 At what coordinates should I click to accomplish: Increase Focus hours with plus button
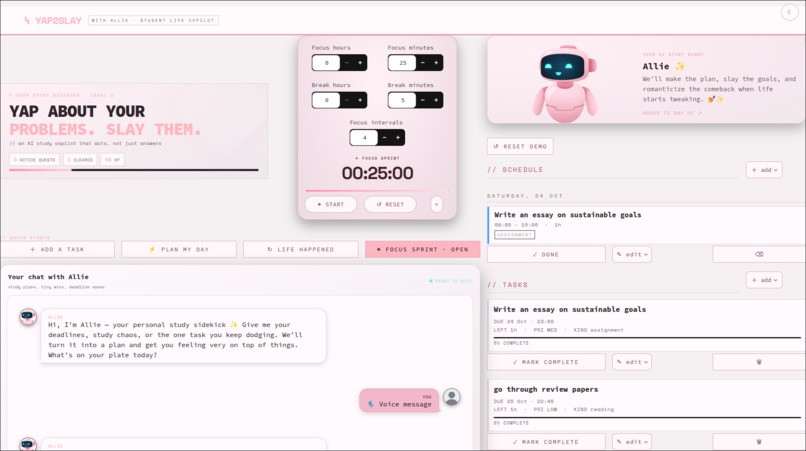tap(360, 63)
